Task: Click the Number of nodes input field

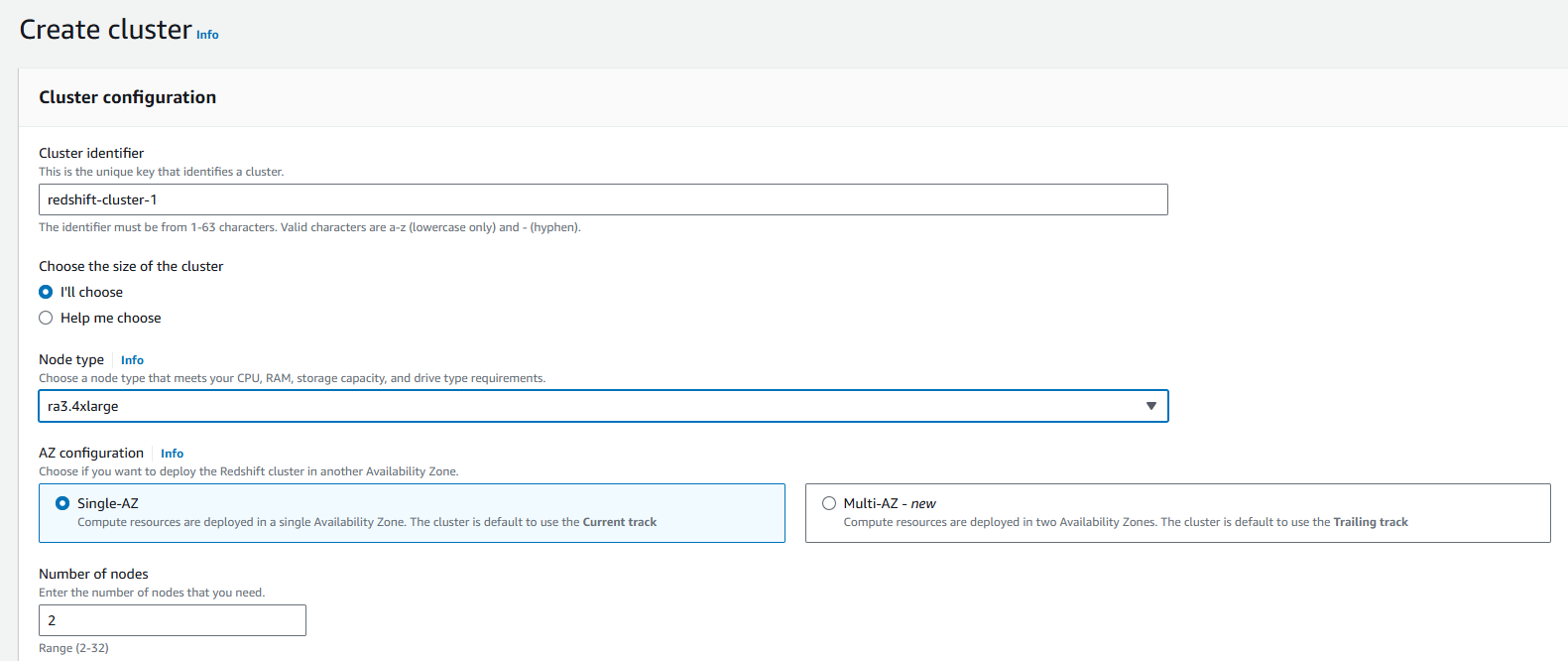Action: coord(173,620)
